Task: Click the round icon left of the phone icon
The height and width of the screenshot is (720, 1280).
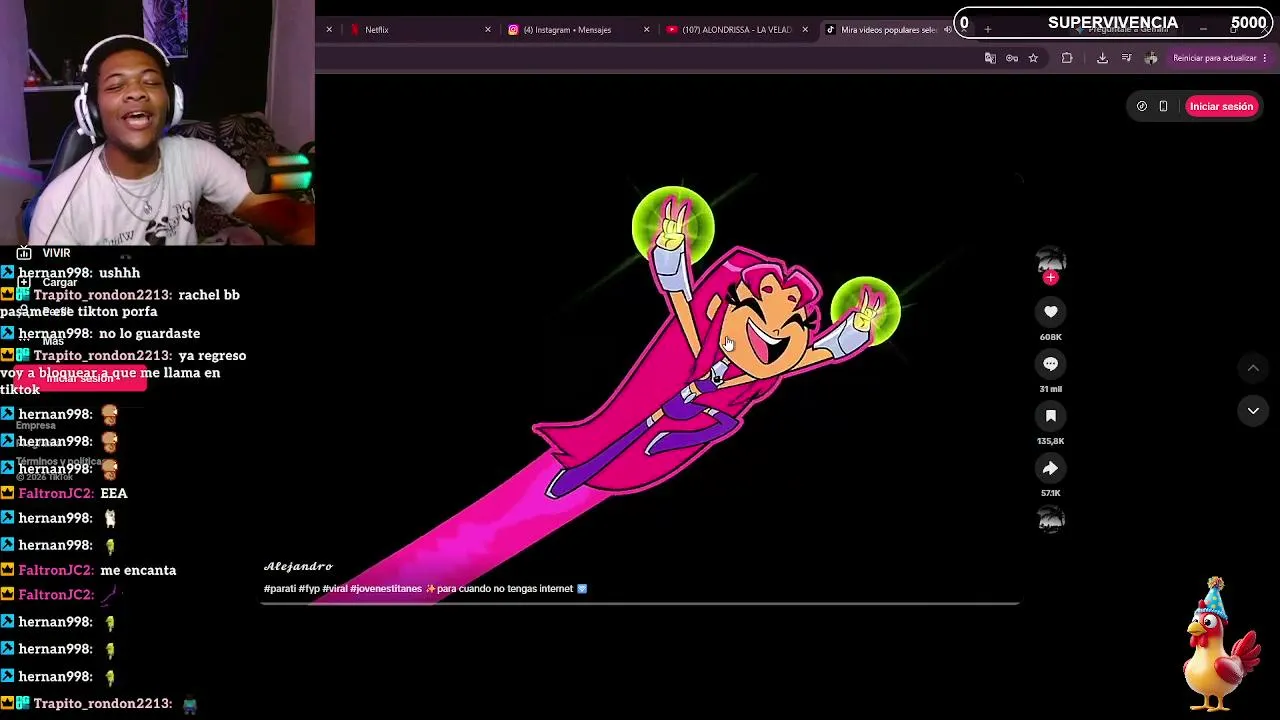Action: point(1142,106)
